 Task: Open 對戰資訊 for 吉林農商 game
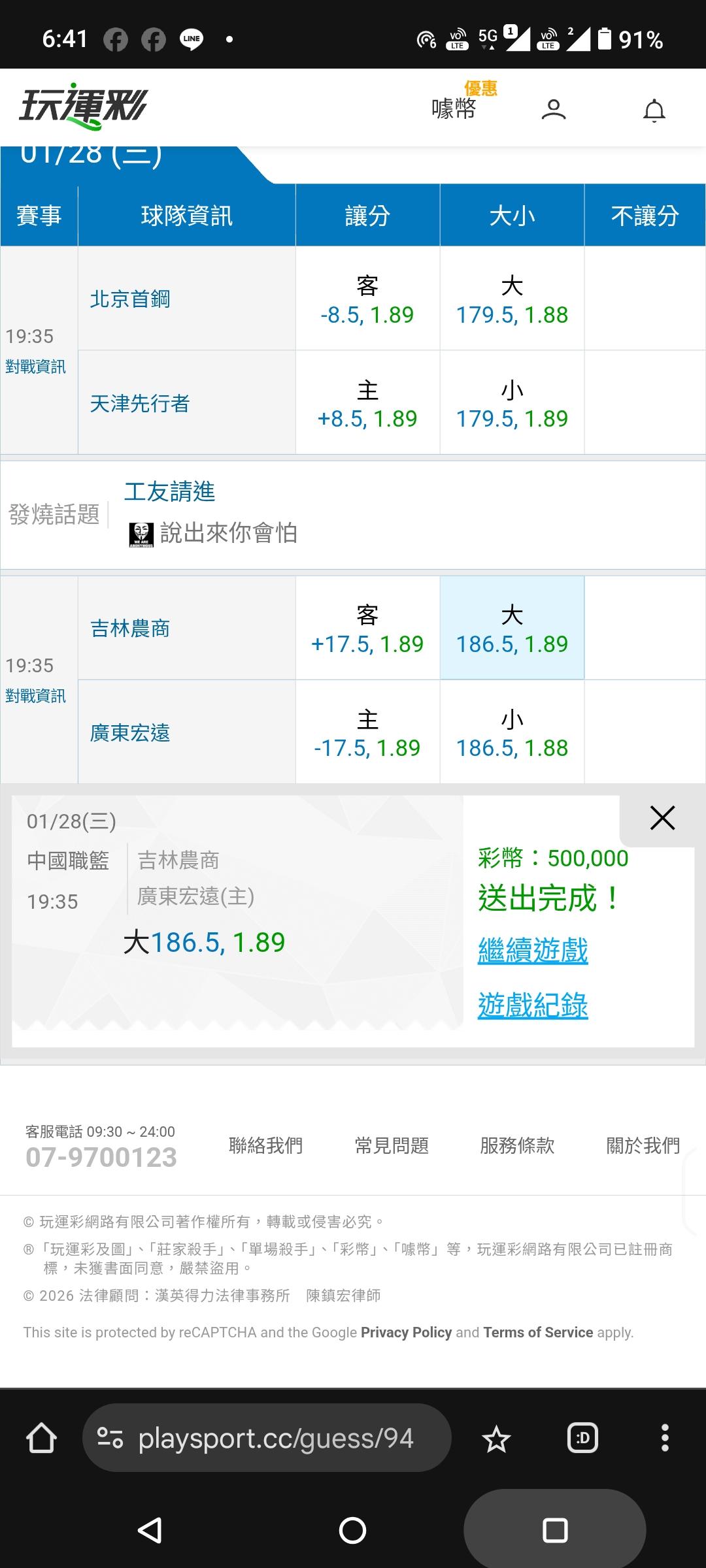point(36,696)
